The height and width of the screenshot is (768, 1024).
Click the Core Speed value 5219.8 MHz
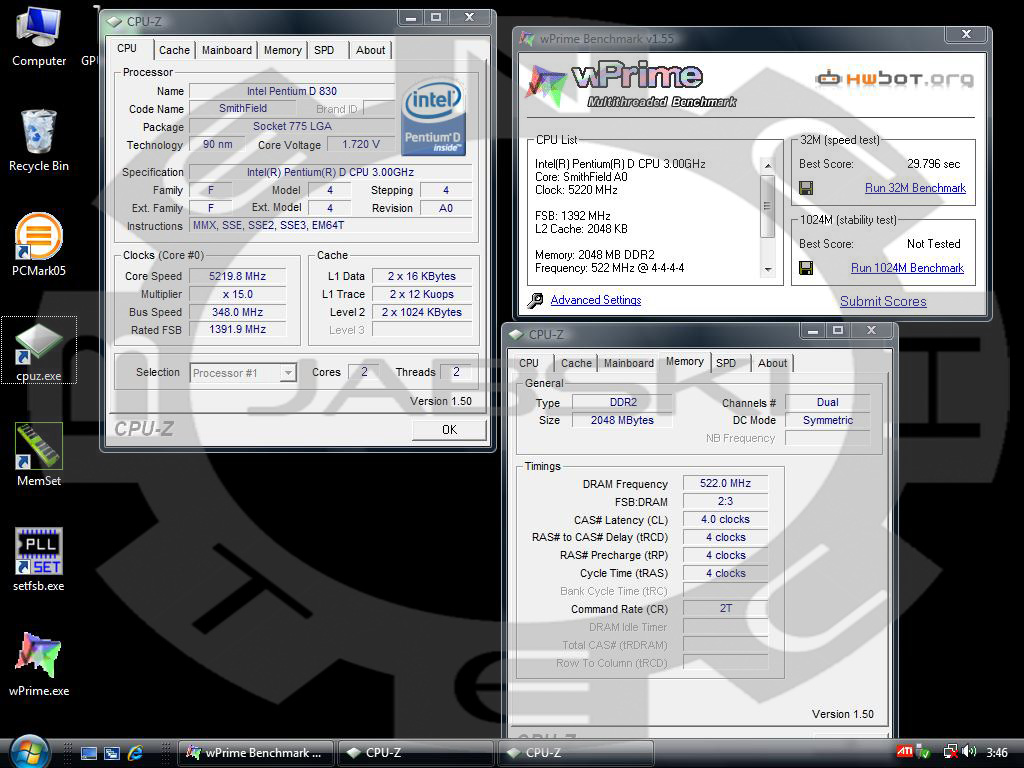[x=238, y=276]
